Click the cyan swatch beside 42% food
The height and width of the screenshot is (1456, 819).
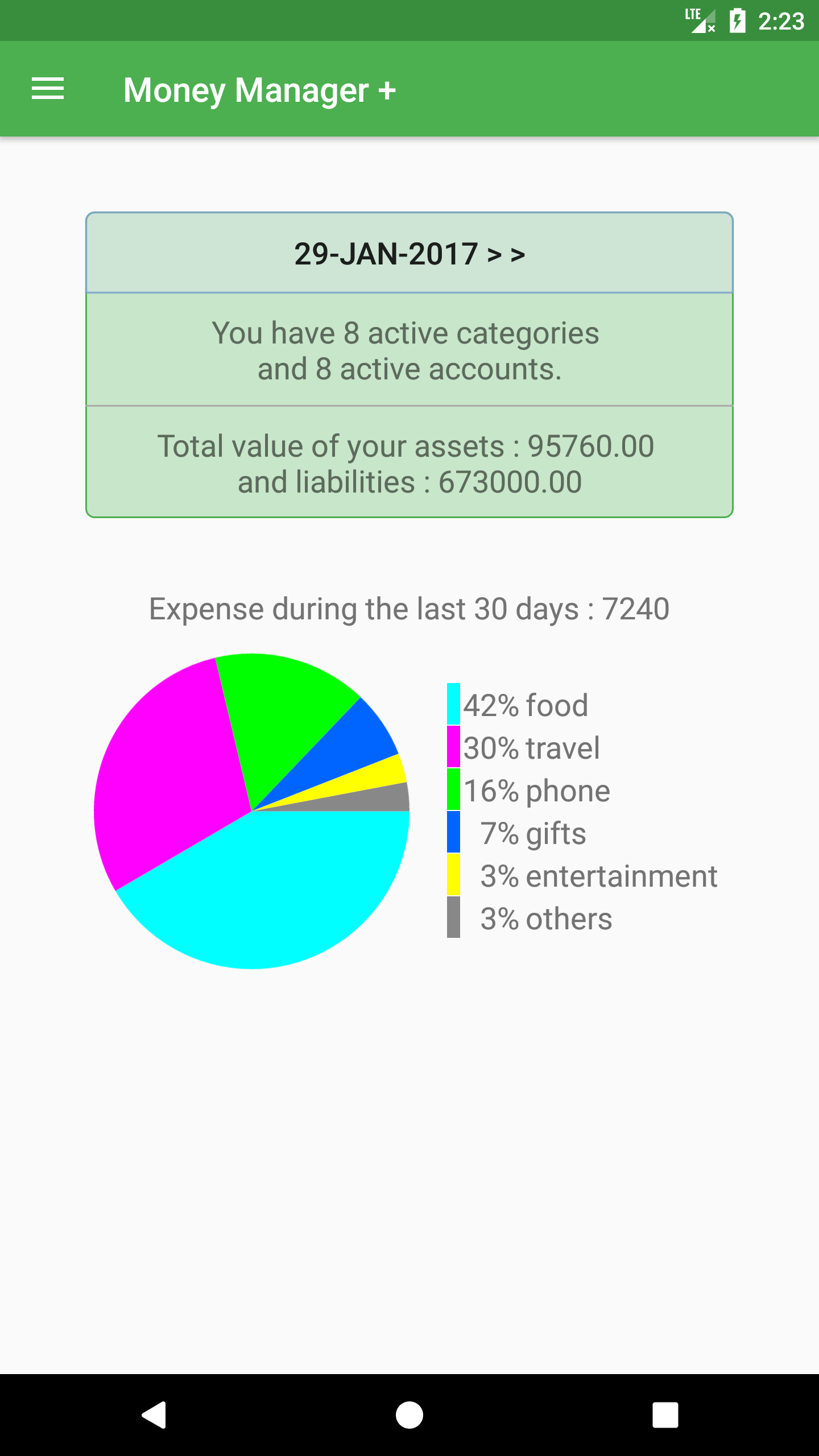pos(453,704)
